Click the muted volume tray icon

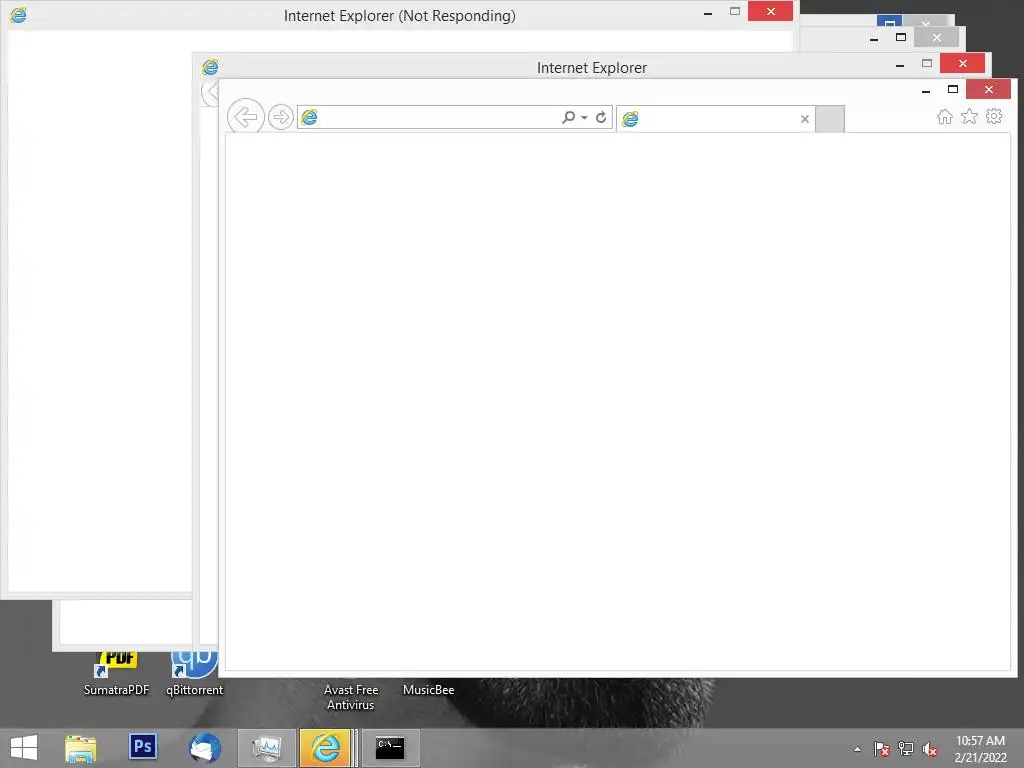pos(930,749)
